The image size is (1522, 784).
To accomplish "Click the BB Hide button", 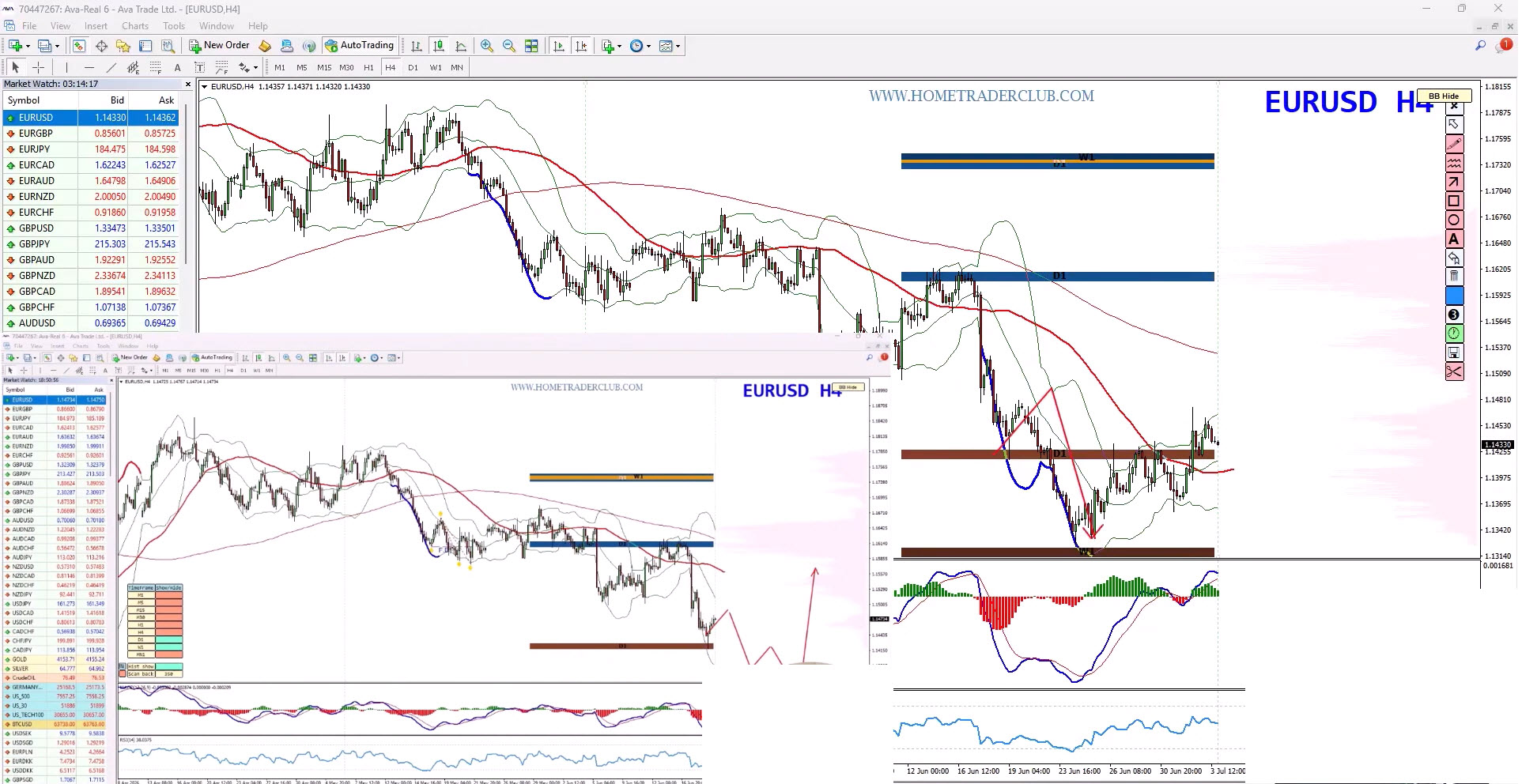I will 1444,96.
